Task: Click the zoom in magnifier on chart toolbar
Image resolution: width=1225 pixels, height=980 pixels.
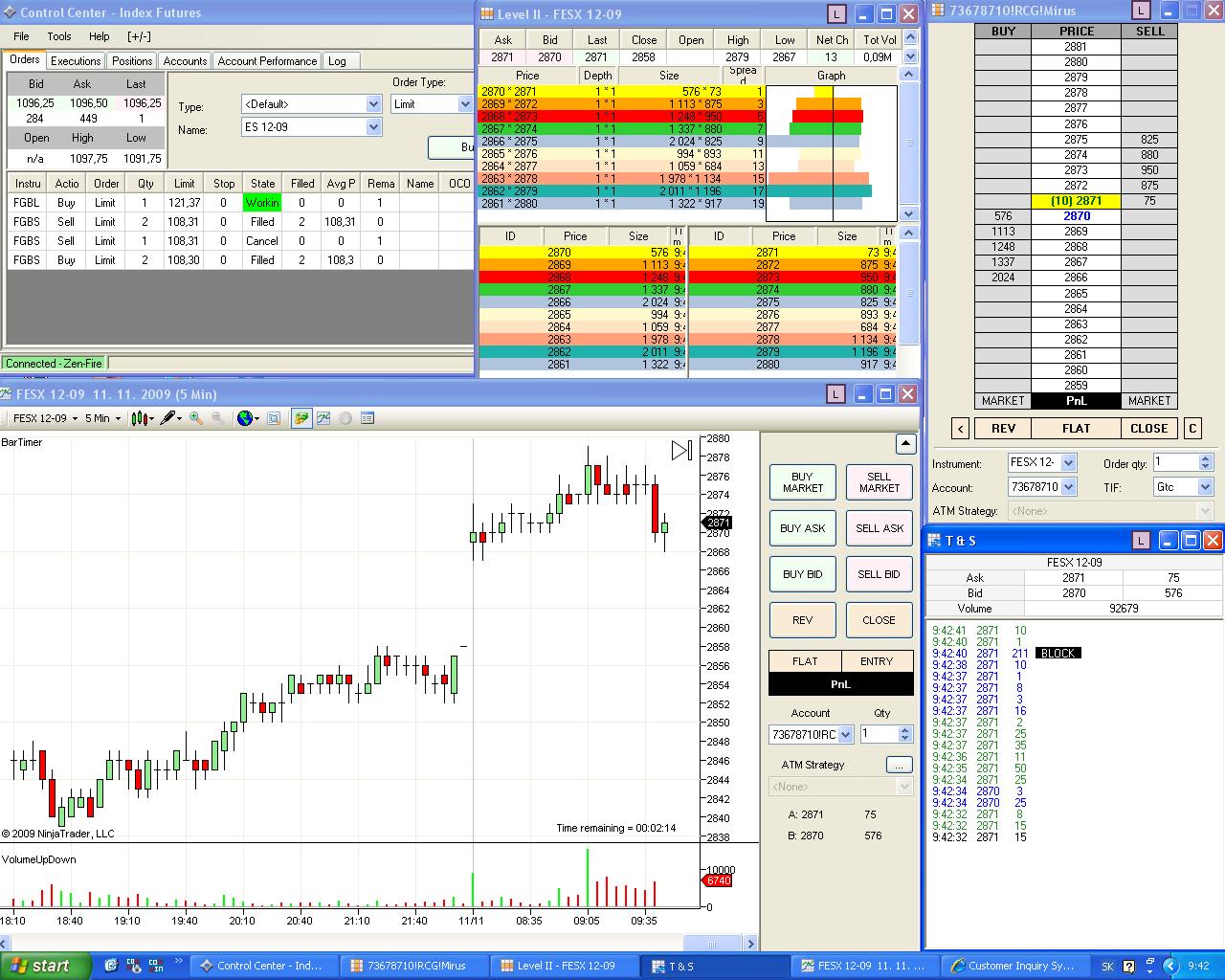Action: (x=196, y=418)
